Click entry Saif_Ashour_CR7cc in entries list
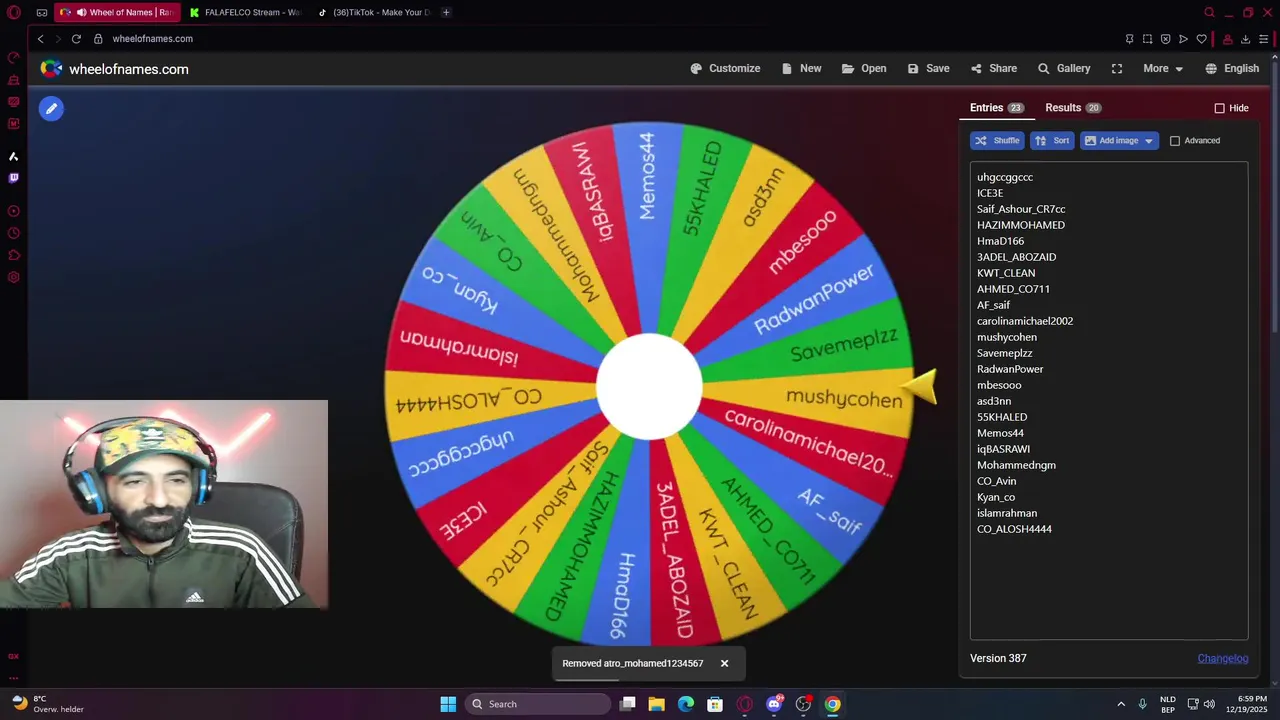Viewport: 1280px width, 720px height. pyautogui.click(x=1021, y=209)
